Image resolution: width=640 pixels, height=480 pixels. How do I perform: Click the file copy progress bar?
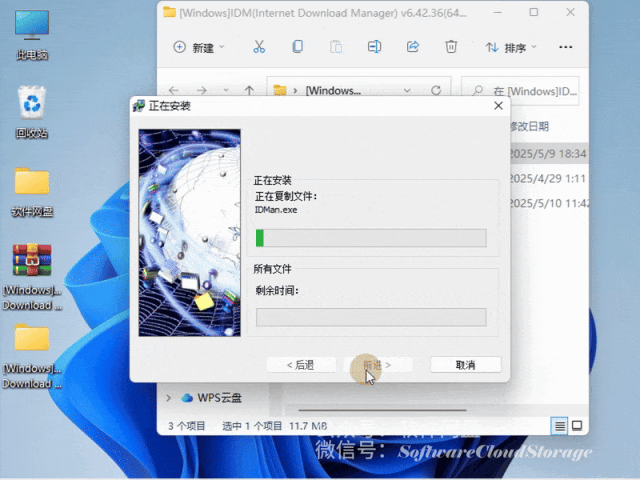click(371, 238)
